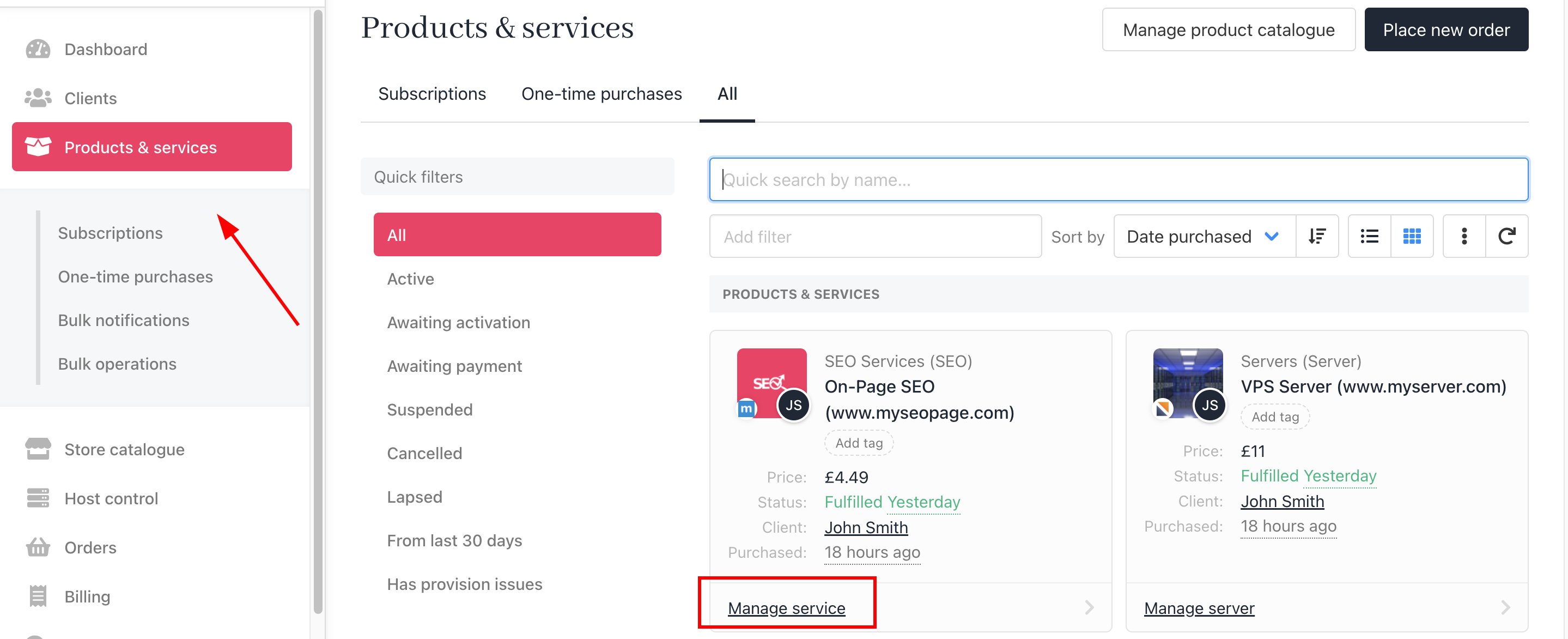Switch to grid view
Image resolution: width=1568 pixels, height=639 pixels.
(1412, 236)
